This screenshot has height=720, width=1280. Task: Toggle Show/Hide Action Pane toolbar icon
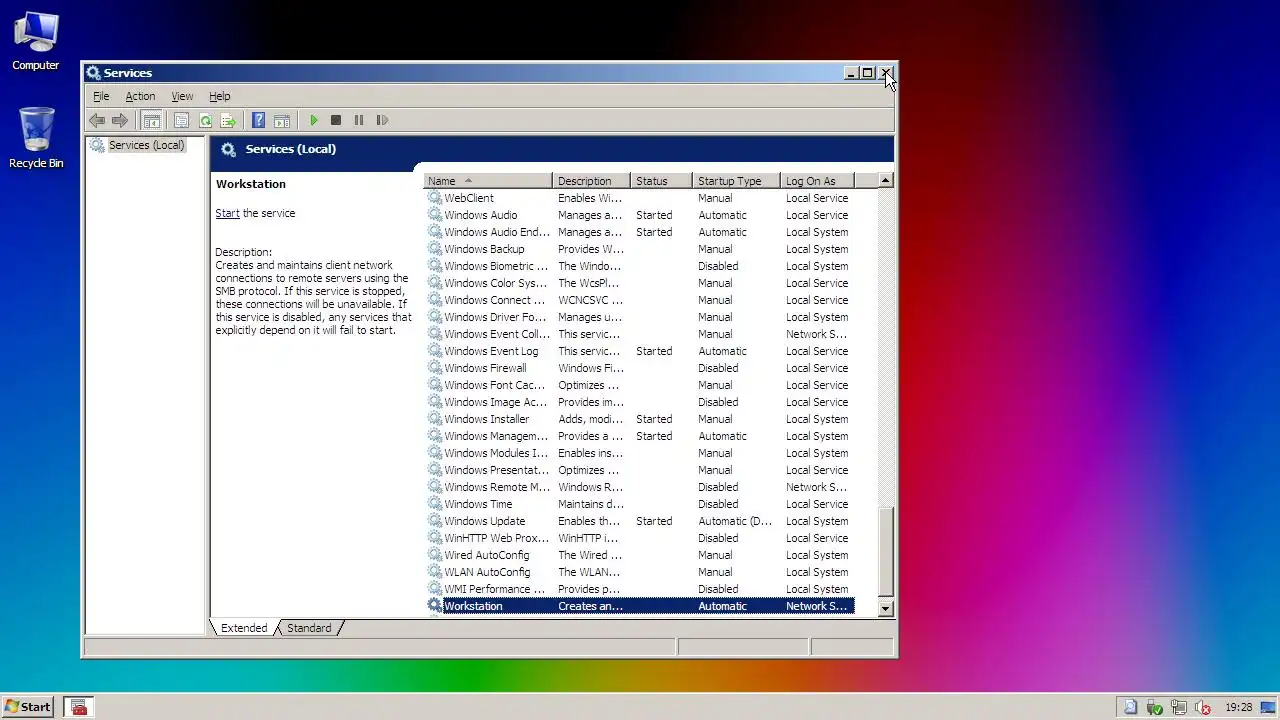282,120
